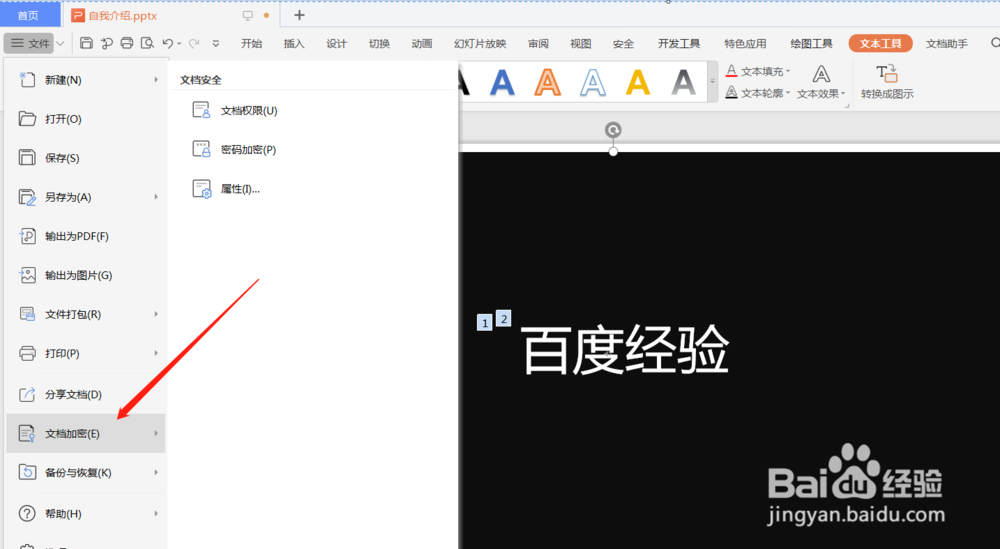The image size is (1000, 549).
Task: Open the 动画 ribbon tab
Action: 422,43
